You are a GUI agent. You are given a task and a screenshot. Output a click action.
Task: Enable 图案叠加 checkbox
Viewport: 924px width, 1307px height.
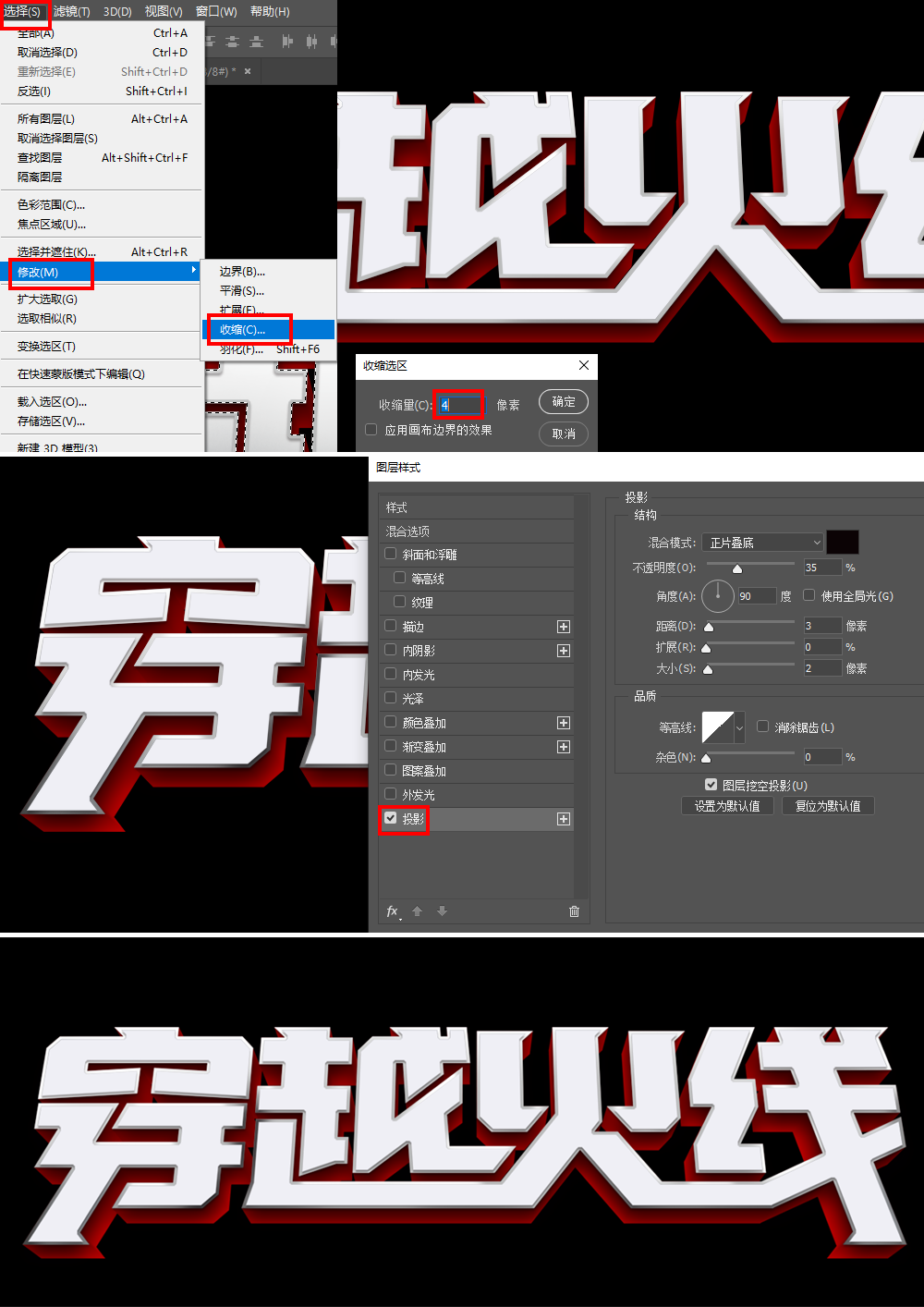[x=391, y=770]
